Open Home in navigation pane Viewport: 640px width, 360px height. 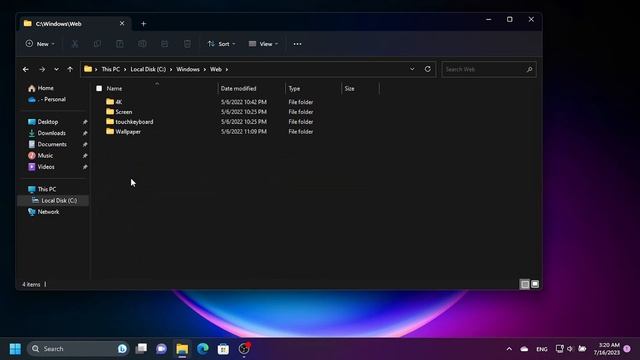pos(41,88)
